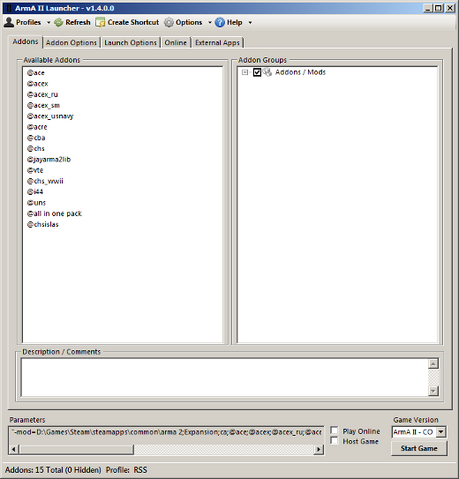Select the @vte addon

pyautogui.click(x=35, y=170)
